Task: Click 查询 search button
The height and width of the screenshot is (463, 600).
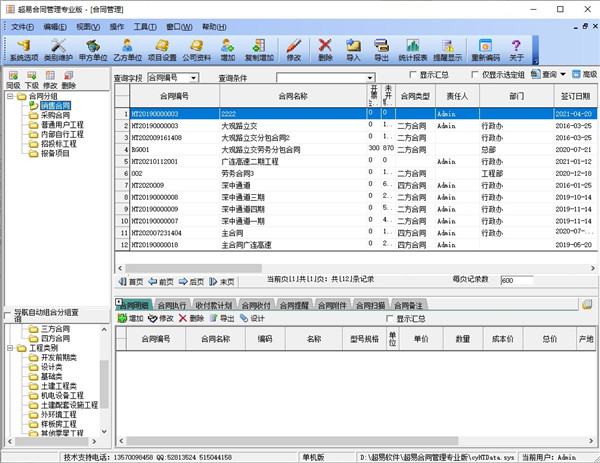Action: (545, 74)
